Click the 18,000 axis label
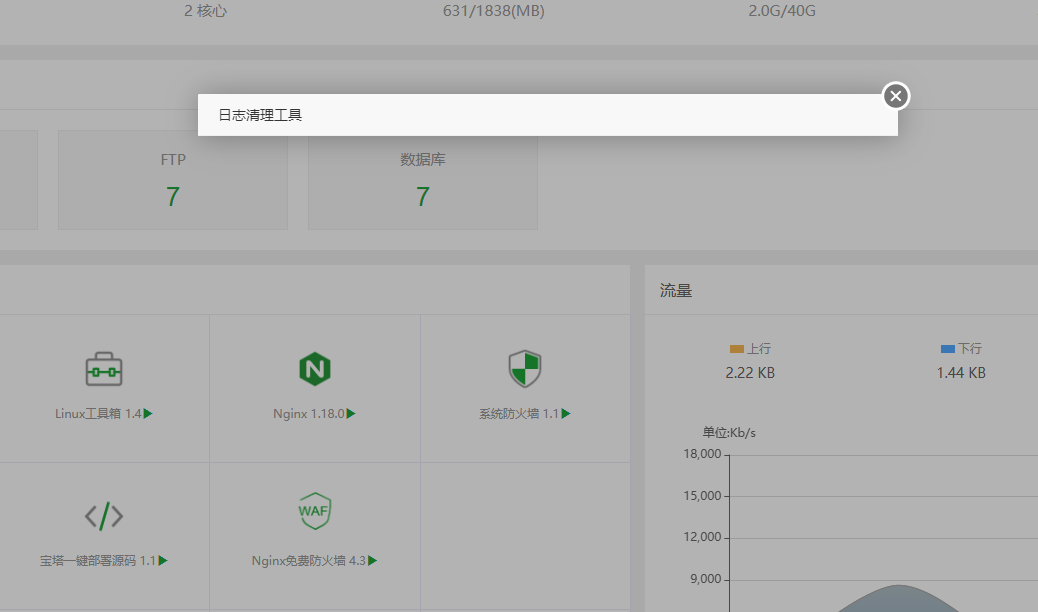This screenshot has width=1038, height=612. (702, 454)
